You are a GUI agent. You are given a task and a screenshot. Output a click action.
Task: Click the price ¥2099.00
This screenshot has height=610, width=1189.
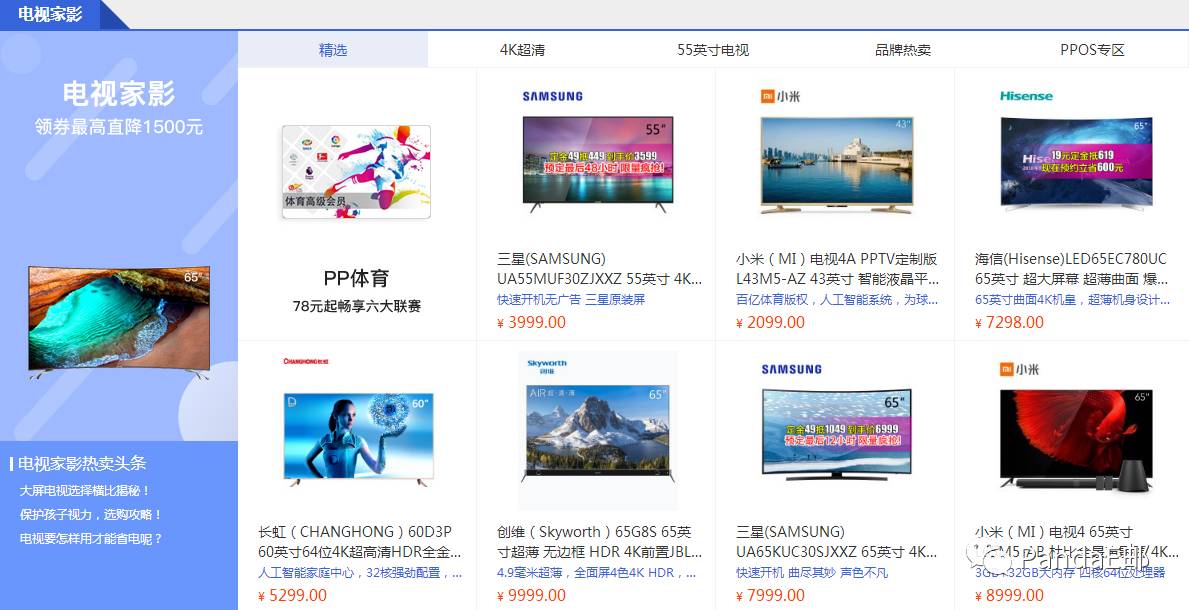tap(770, 322)
